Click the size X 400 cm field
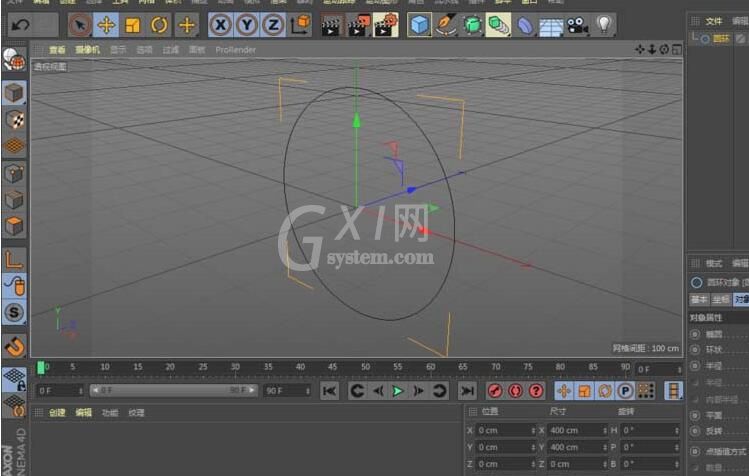The width and height of the screenshot is (749, 476). [x=577, y=430]
